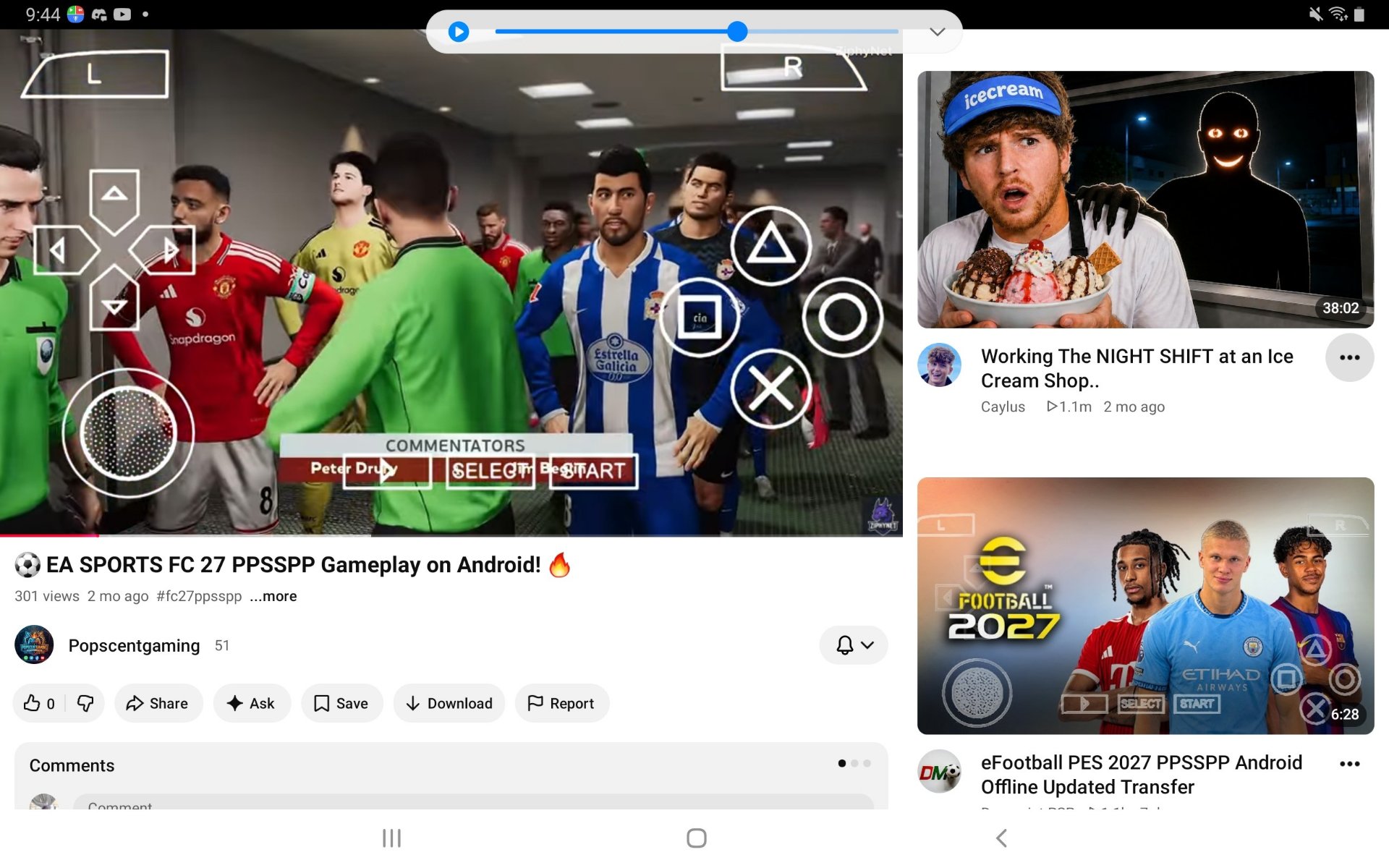Open Share options for the video
1389x868 pixels.
(158, 703)
